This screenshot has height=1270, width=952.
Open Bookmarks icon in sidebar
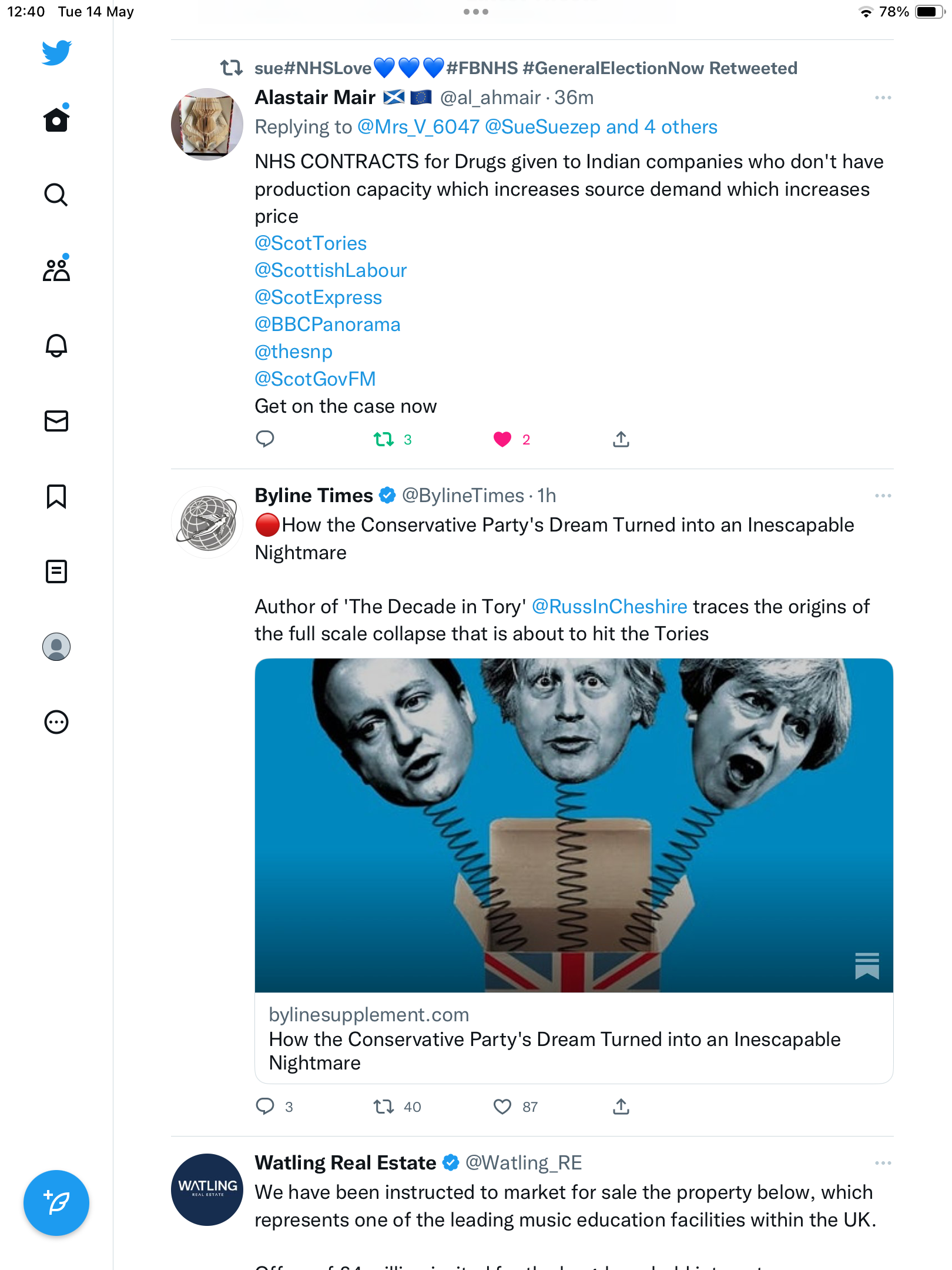point(56,496)
